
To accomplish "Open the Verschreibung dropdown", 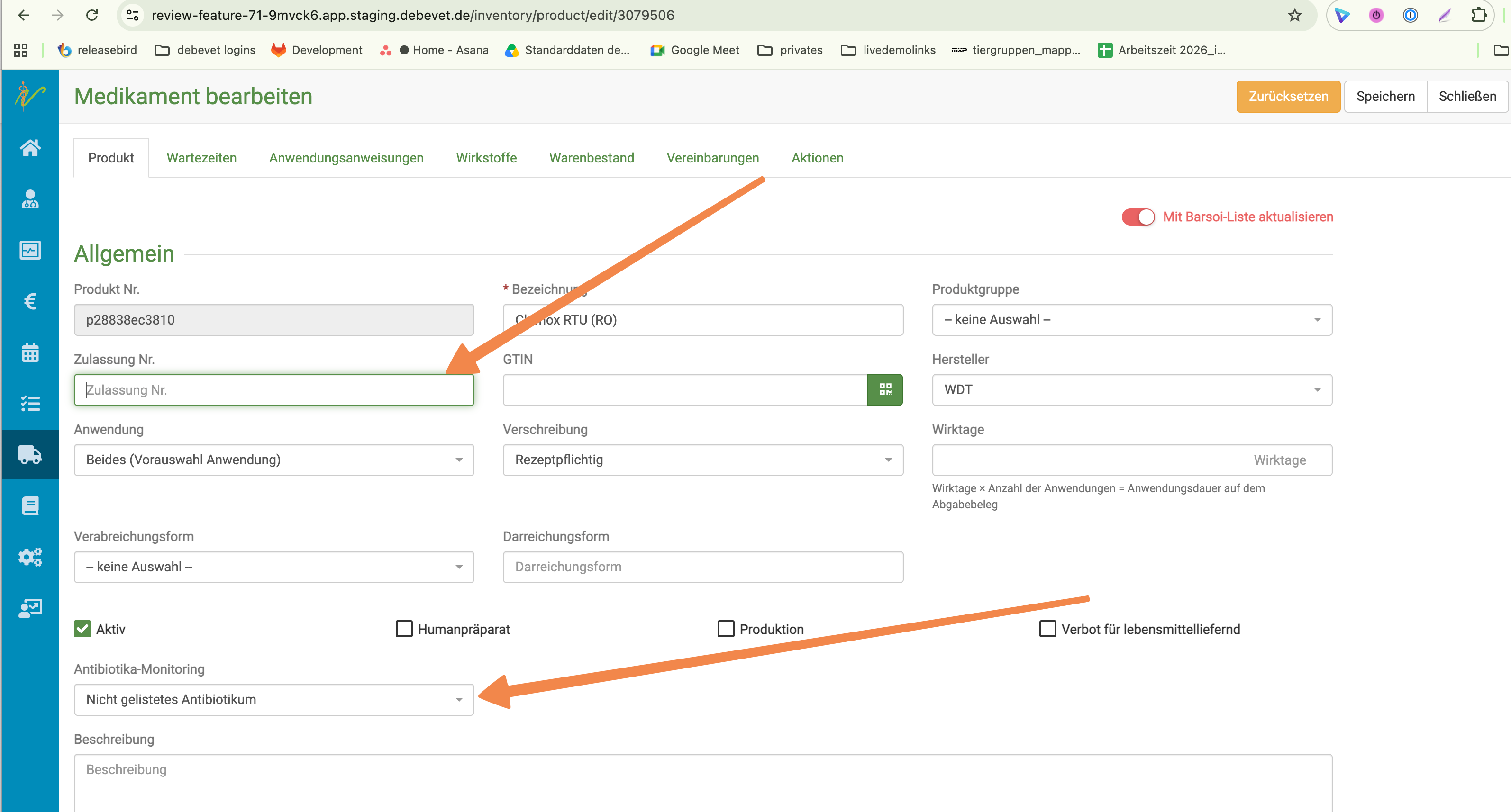I will pos(703,460).
